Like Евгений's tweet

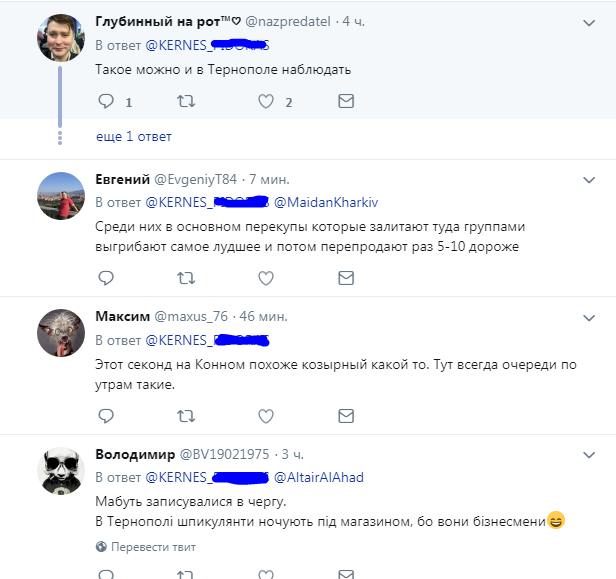click(266, 277)
